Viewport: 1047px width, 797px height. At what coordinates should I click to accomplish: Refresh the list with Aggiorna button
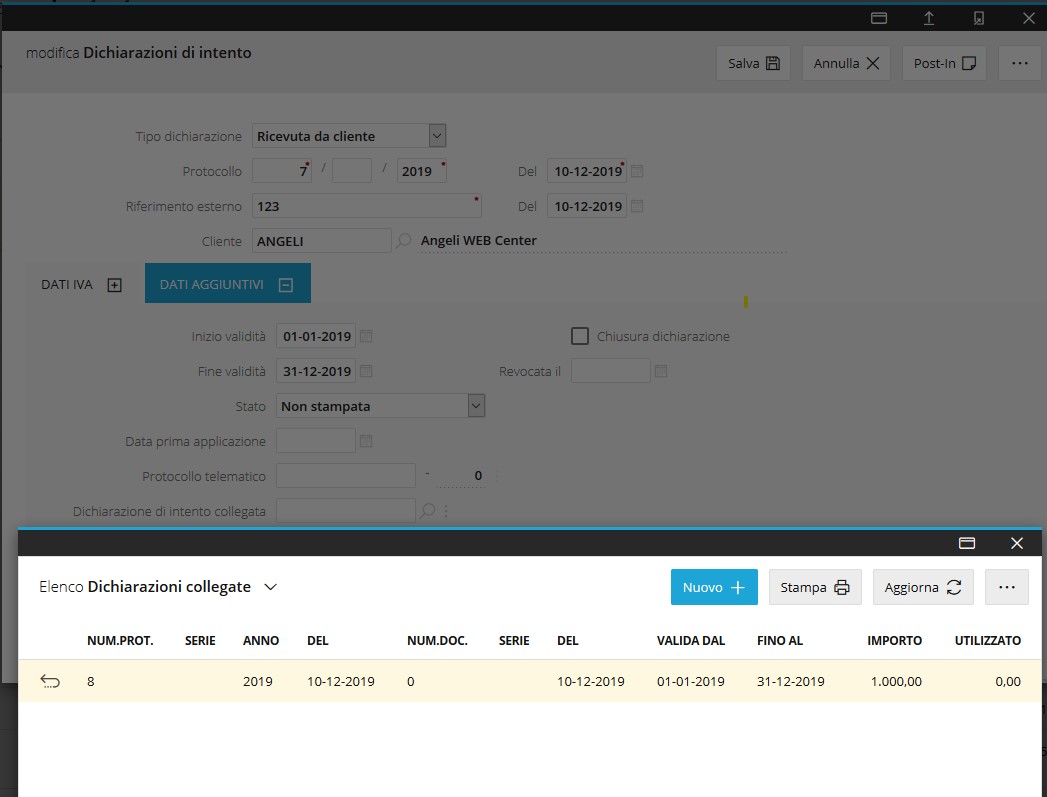tap(922, 587)
